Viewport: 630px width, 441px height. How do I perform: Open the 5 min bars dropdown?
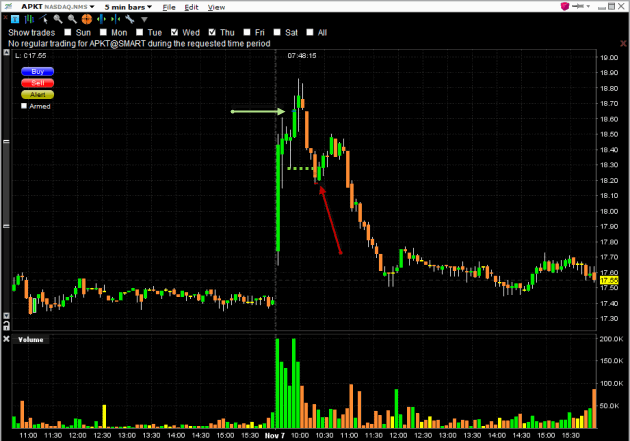coord(149,7)
